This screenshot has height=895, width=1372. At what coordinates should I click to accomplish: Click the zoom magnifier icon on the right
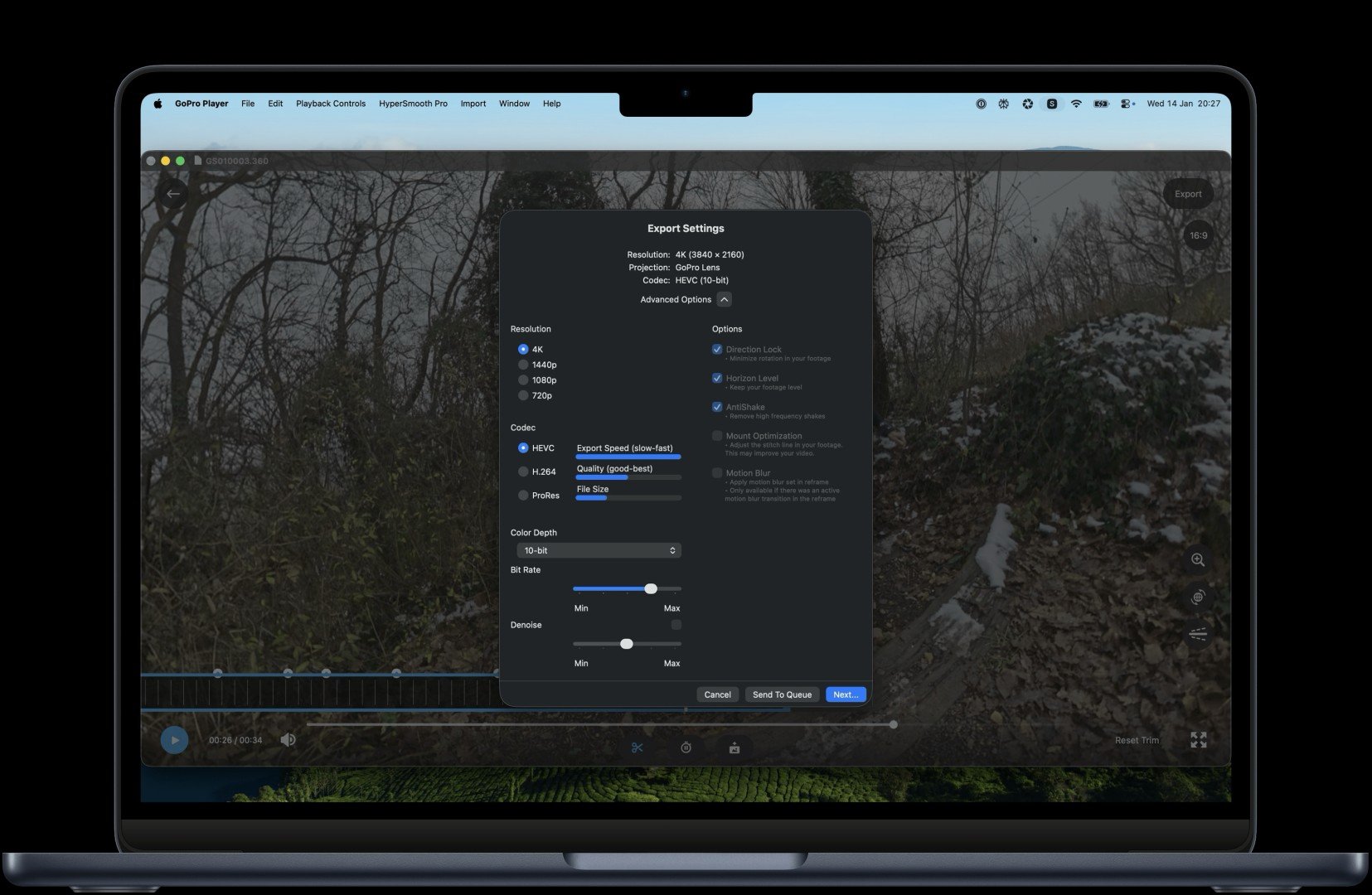(1198, 560)
